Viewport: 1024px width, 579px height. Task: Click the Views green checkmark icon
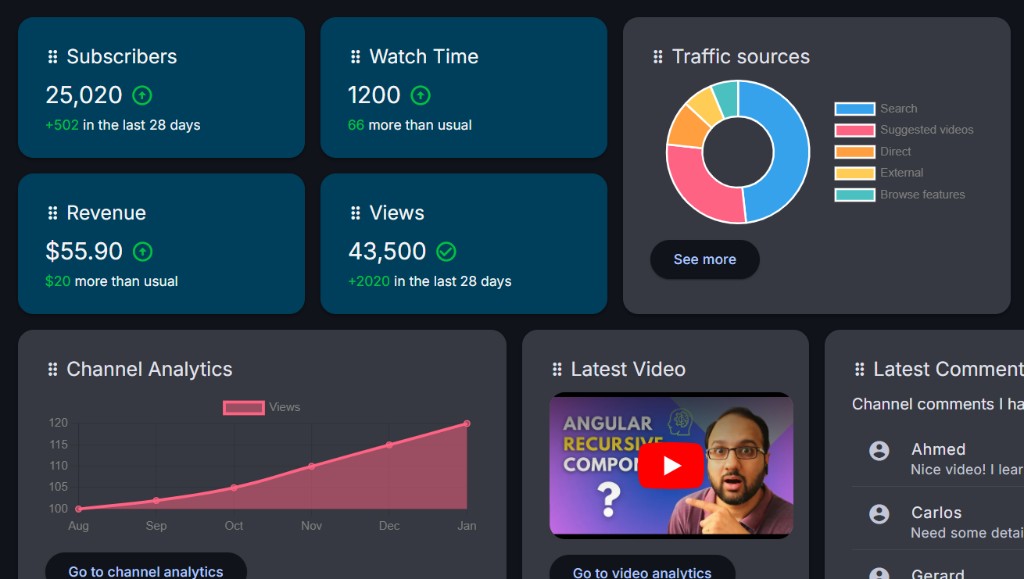tap(446, 251)
